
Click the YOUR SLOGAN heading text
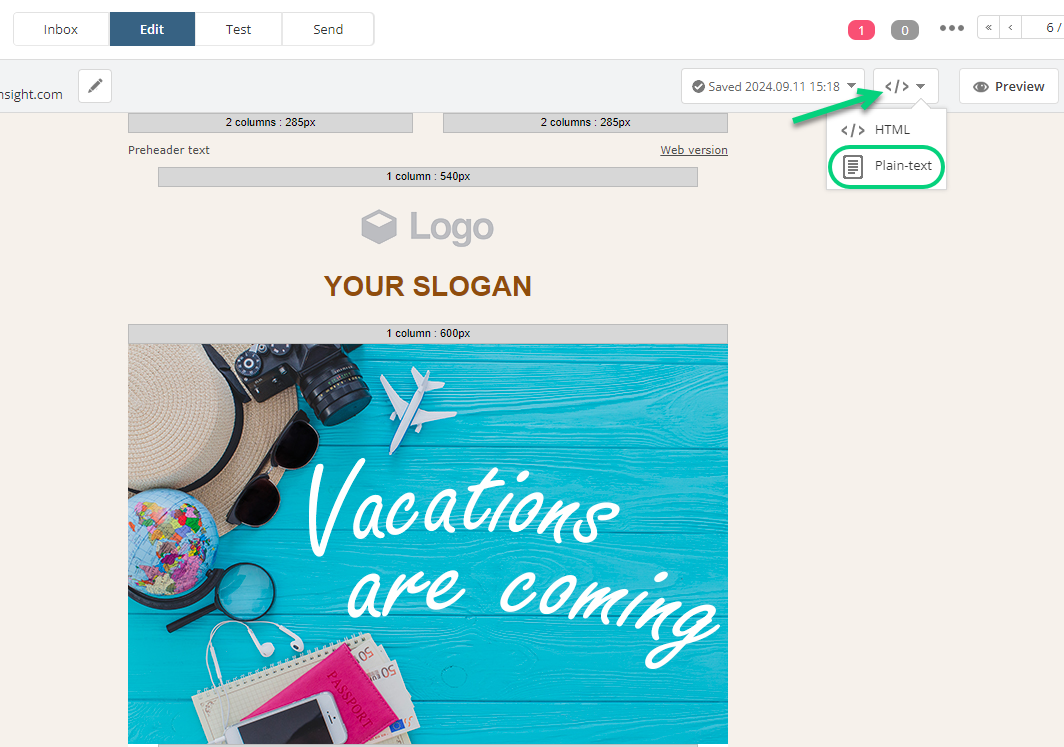[x=428, y=286]
